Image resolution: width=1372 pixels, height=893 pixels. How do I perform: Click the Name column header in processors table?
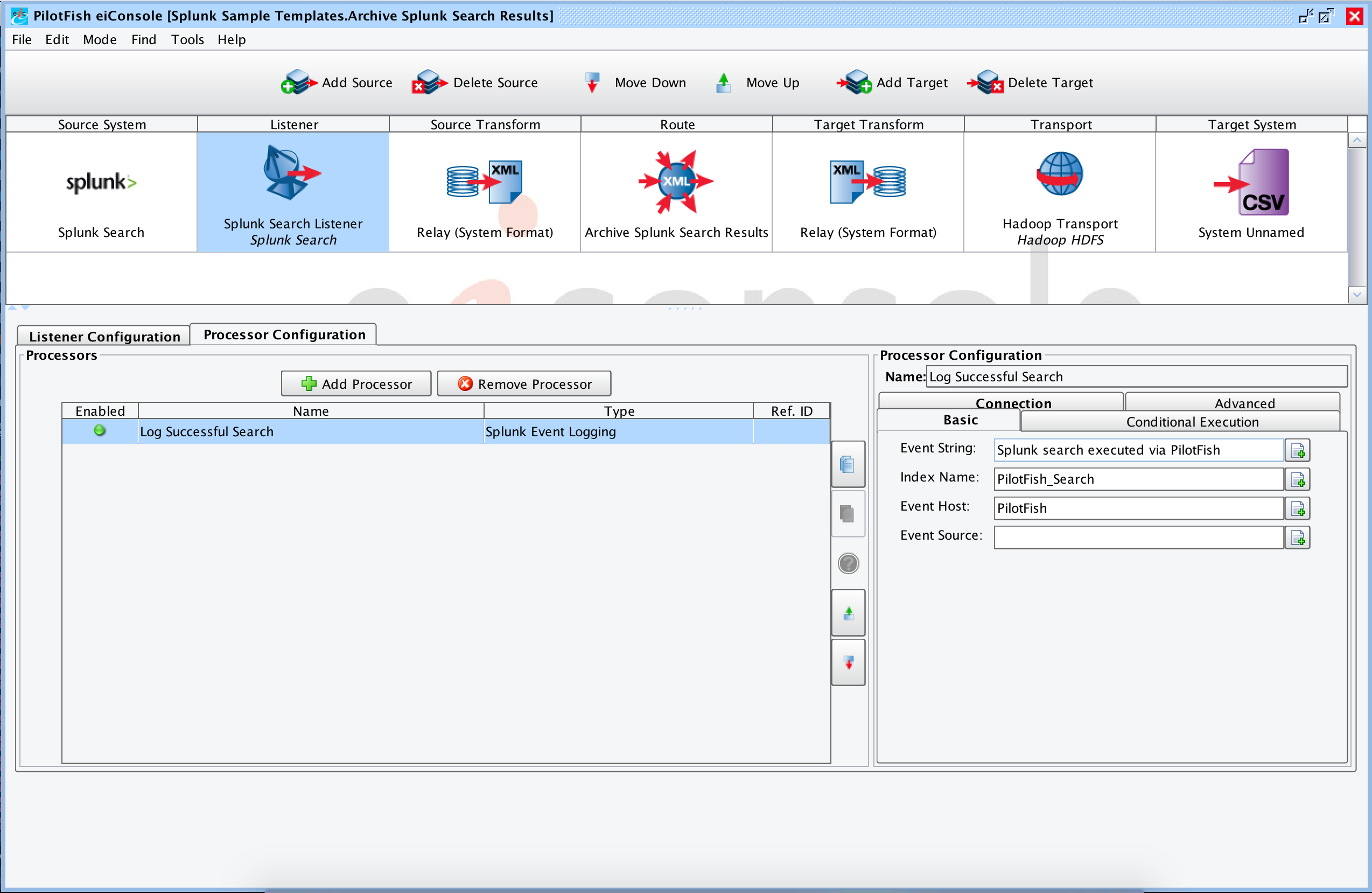pyautogui.click(x=311, y=411)
